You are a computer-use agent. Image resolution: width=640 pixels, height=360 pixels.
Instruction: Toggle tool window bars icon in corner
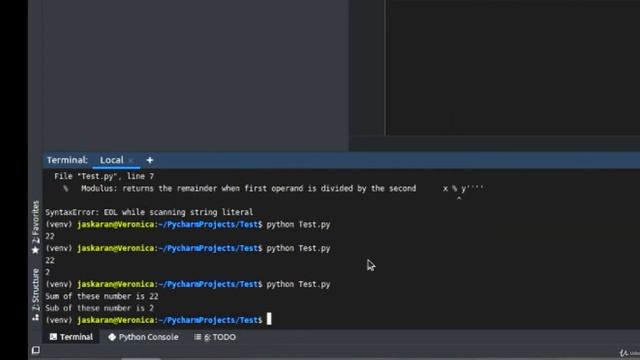click(36, 350)
